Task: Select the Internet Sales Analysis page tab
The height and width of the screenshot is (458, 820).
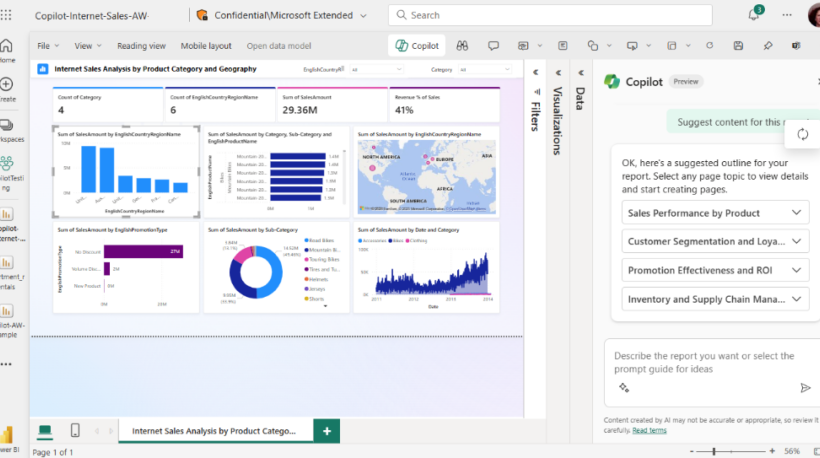Action: coord(214,431)
